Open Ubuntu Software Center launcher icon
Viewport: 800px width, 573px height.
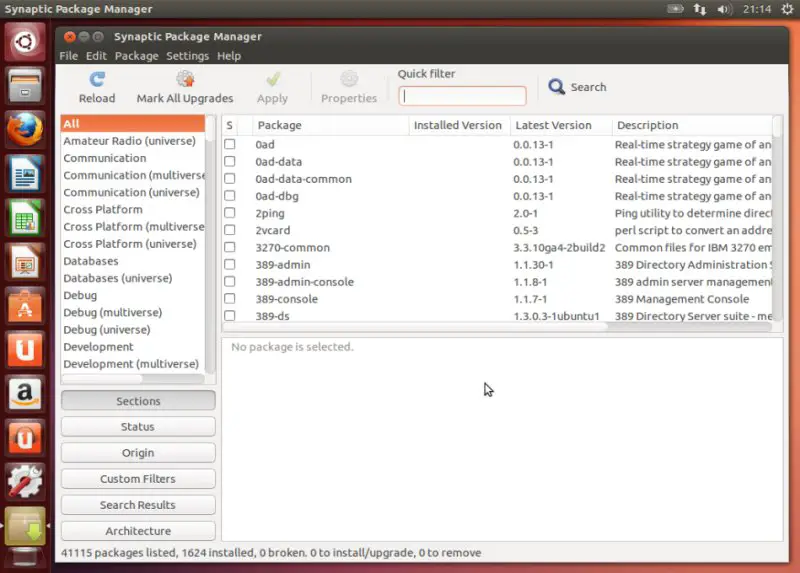point(24,306)
